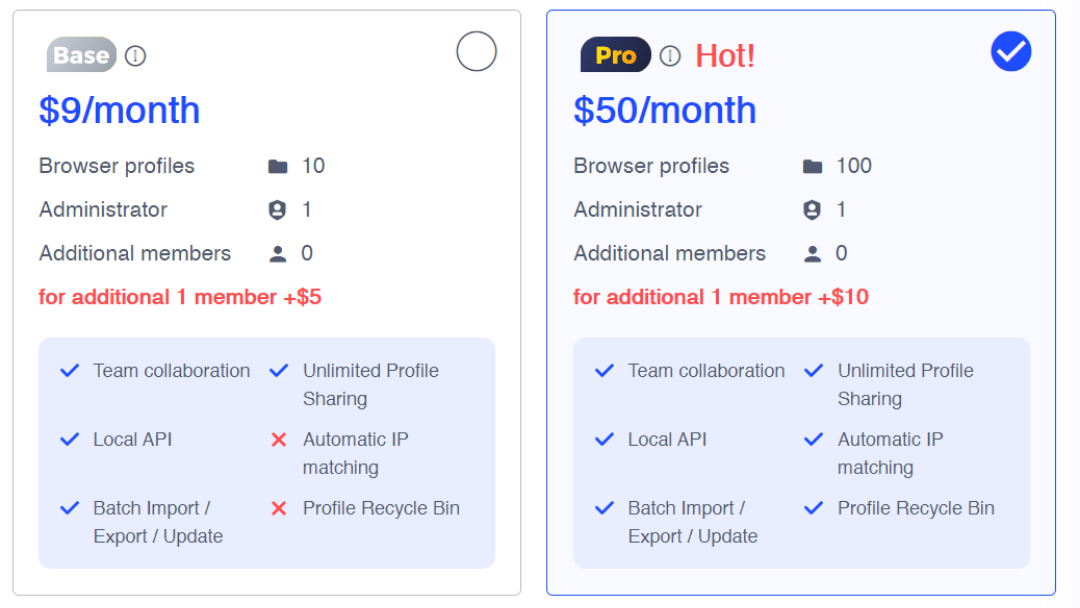Click the Pro plan's additional member +$10 text
The width and height of the screenshot is (1080, 608).
pyautogui.click(x=720, y=297)
